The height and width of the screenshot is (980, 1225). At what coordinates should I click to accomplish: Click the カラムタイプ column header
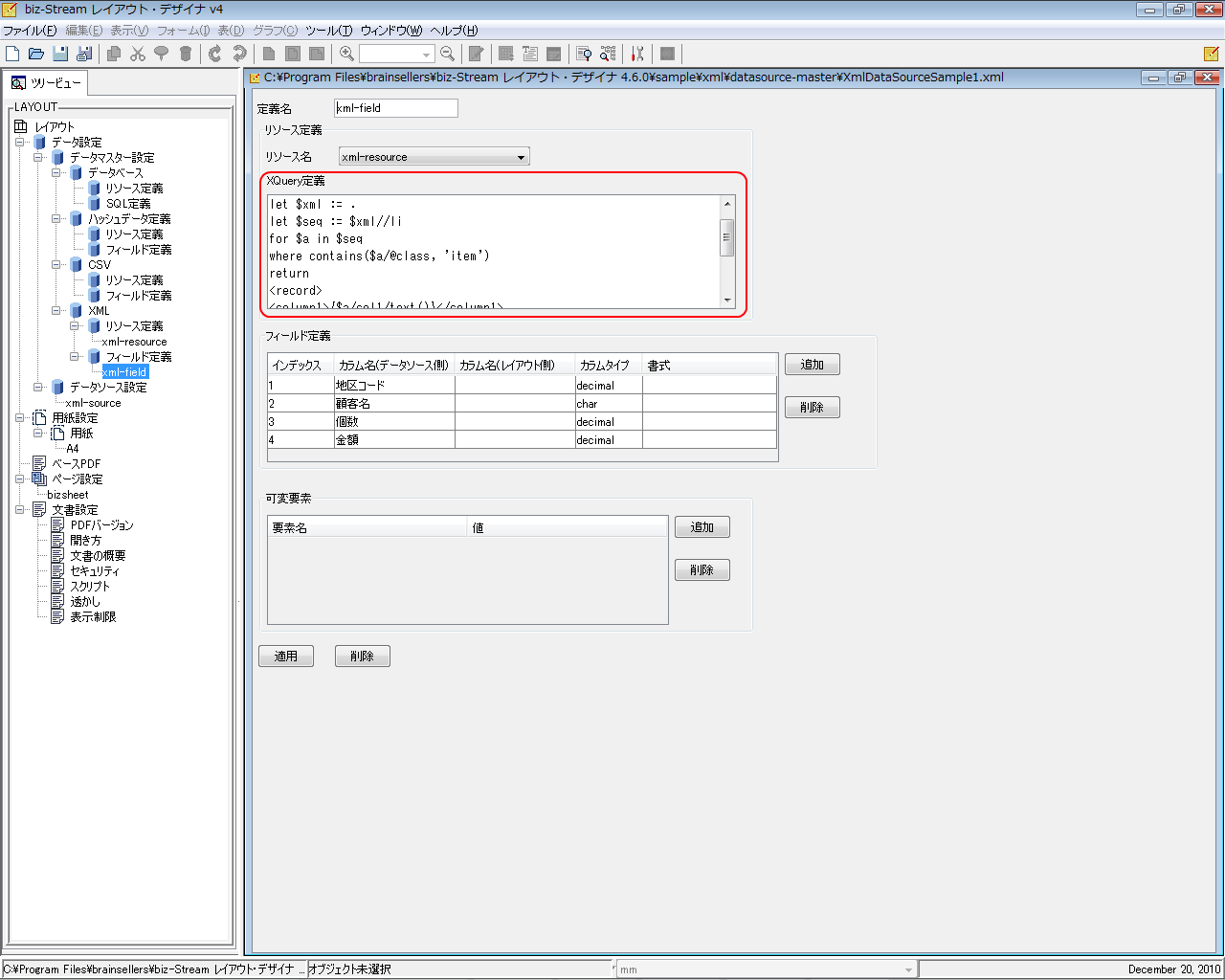[x=609, y=366]
